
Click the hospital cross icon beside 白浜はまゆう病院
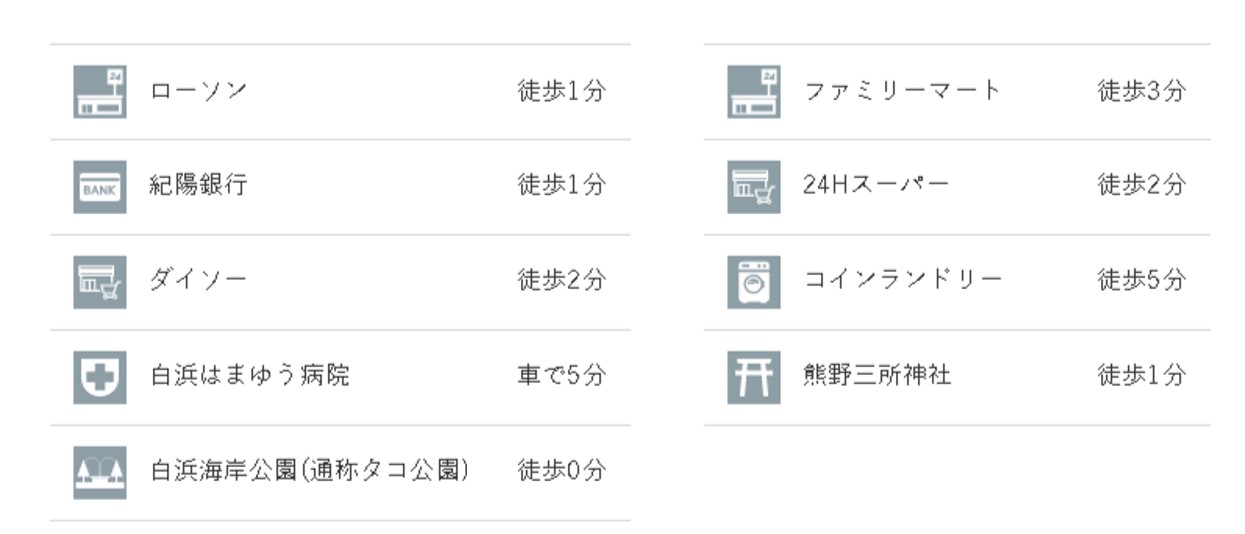pos(100,377)
